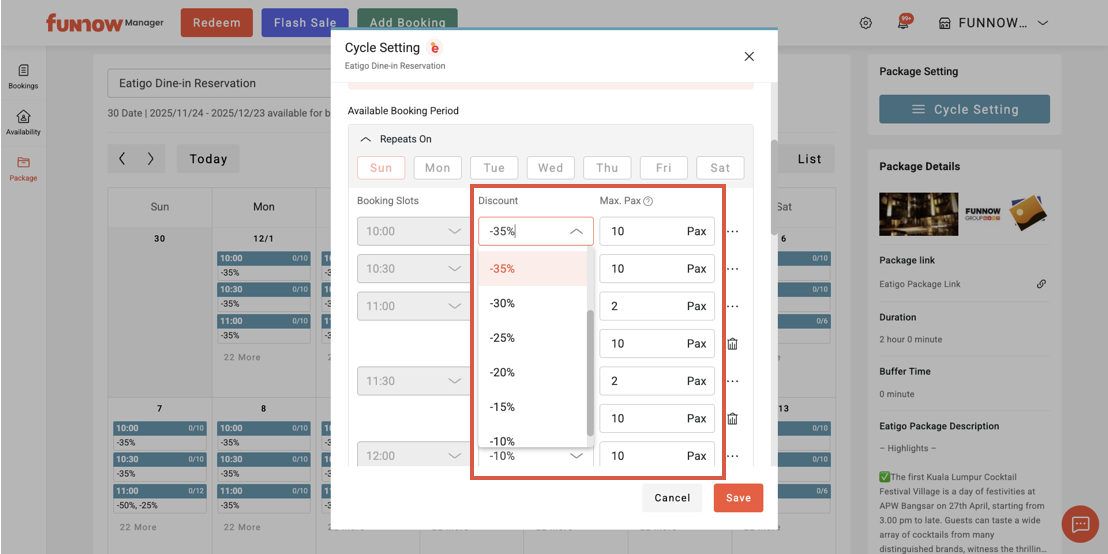Open the settings gear icon
The height and width of the screenshot is (554, 1108).
pyautogui.click(x=866, y=23)
